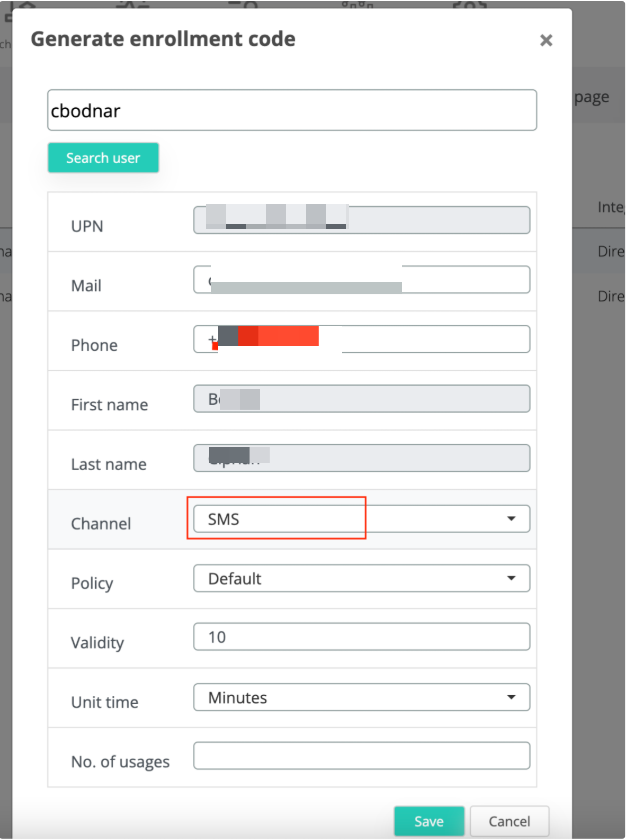Click the dialog title Generate enrollment code

click(163, 40)
